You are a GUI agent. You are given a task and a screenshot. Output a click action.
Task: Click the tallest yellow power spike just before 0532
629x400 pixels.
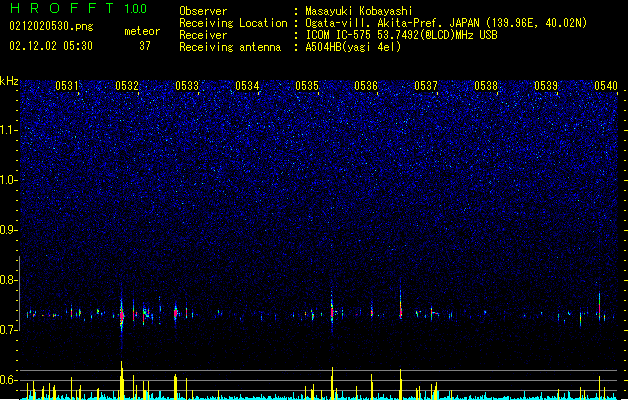[x=122, y=380]
